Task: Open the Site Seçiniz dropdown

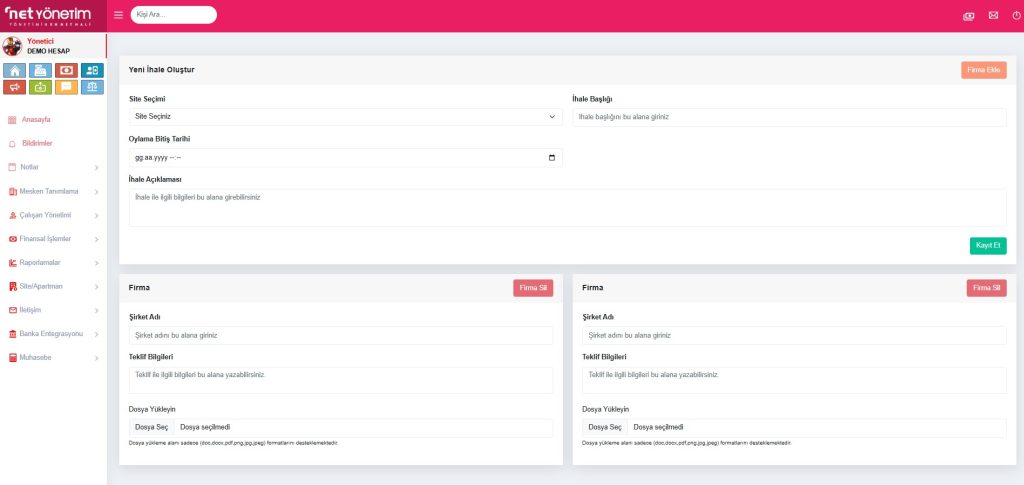Action: tap(345, 117)
